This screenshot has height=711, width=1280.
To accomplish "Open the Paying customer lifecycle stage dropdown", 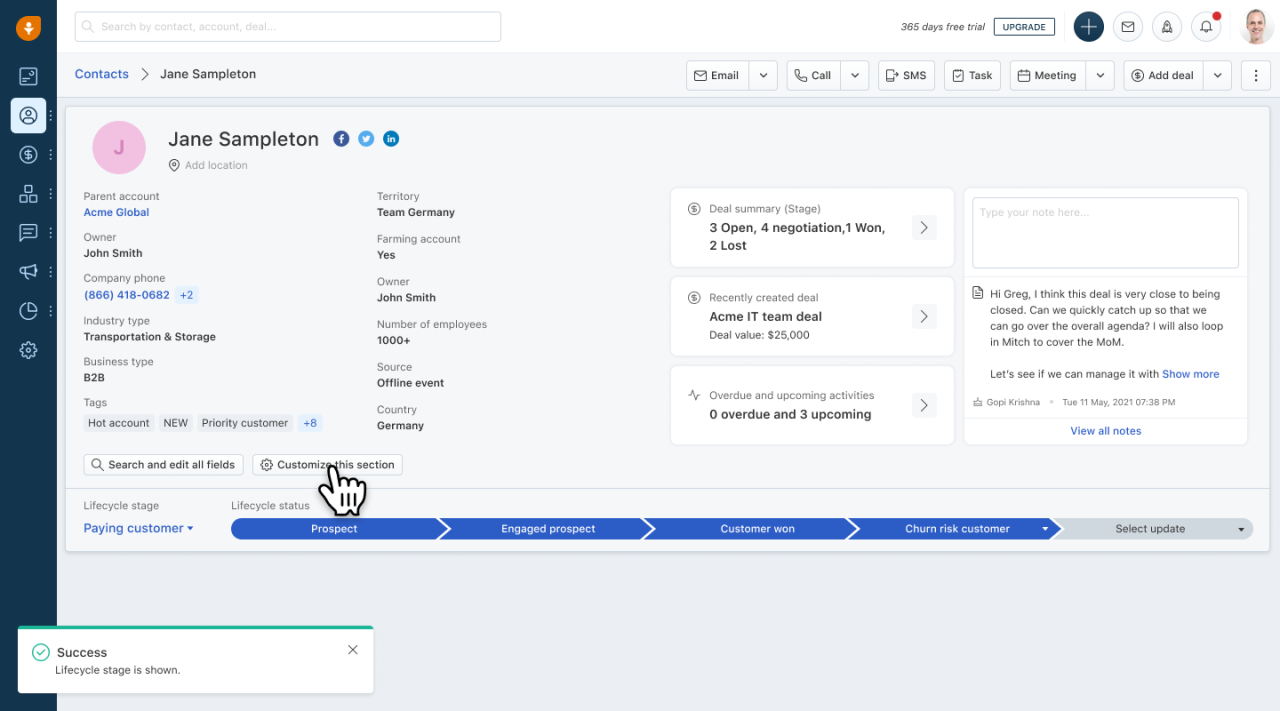I will [138, 529].
